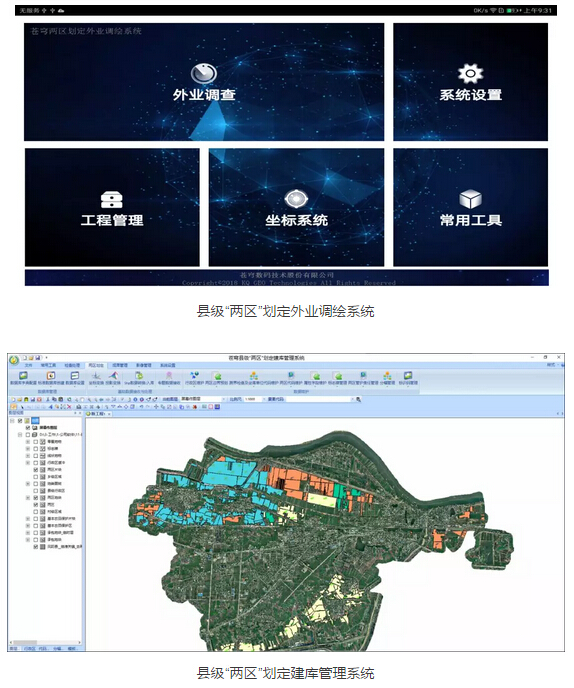
Task: Open the 坐标系统 tile
Action: tap(296, 207)
